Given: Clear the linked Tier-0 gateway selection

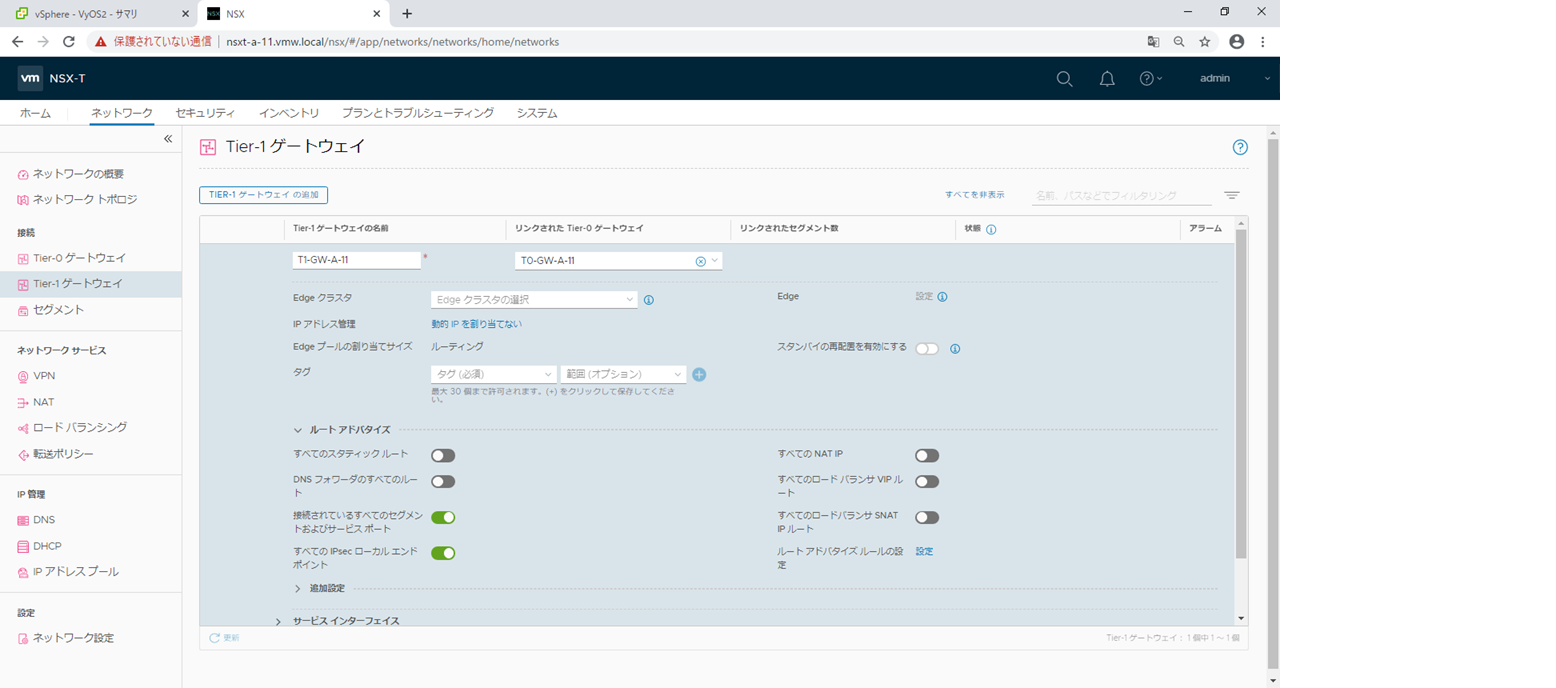Looking at the screenshot, I should point(700,261).
